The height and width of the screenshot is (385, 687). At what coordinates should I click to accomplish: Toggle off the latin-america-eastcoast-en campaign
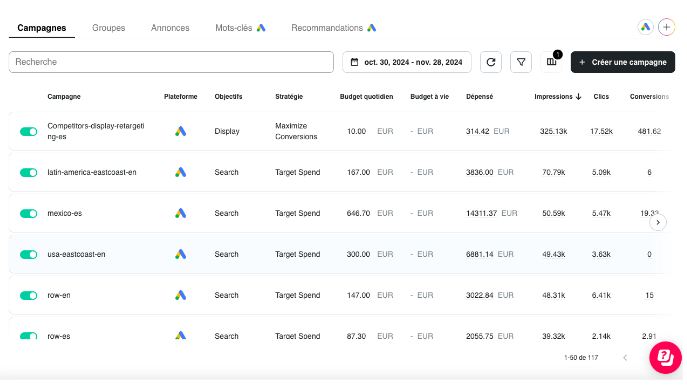pos(28,173)
